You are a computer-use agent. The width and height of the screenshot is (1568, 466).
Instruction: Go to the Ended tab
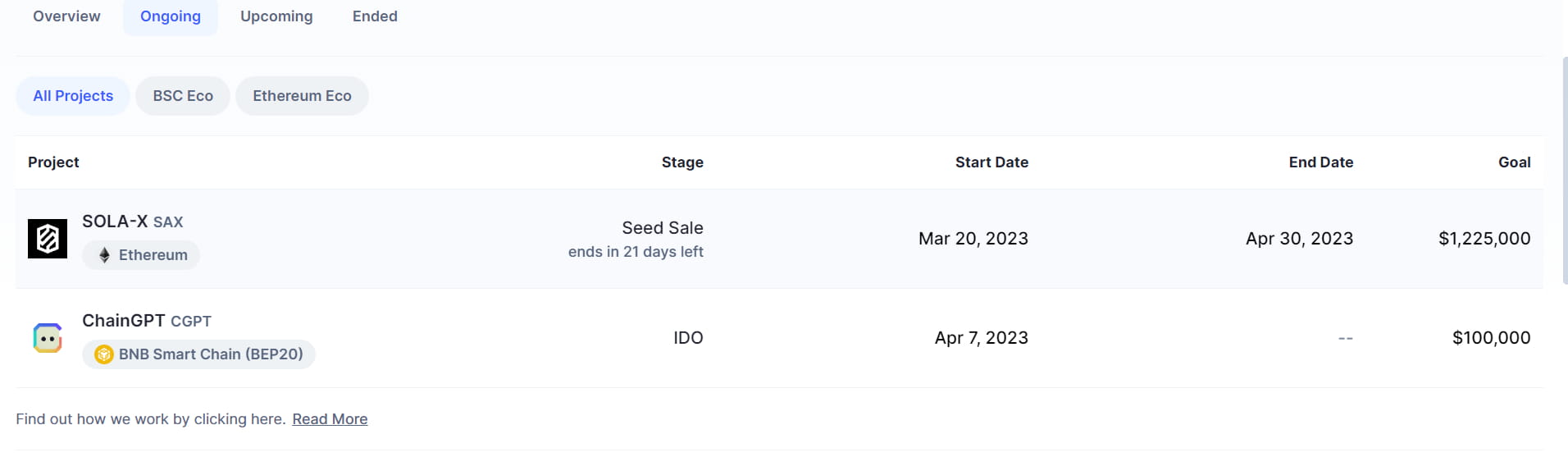(x=375, y=16)
